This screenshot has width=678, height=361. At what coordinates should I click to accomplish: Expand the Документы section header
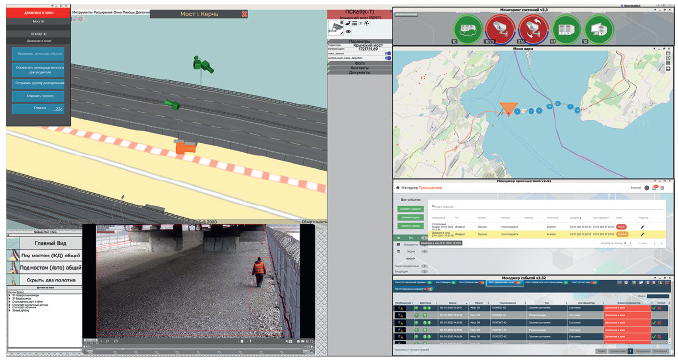359,72
